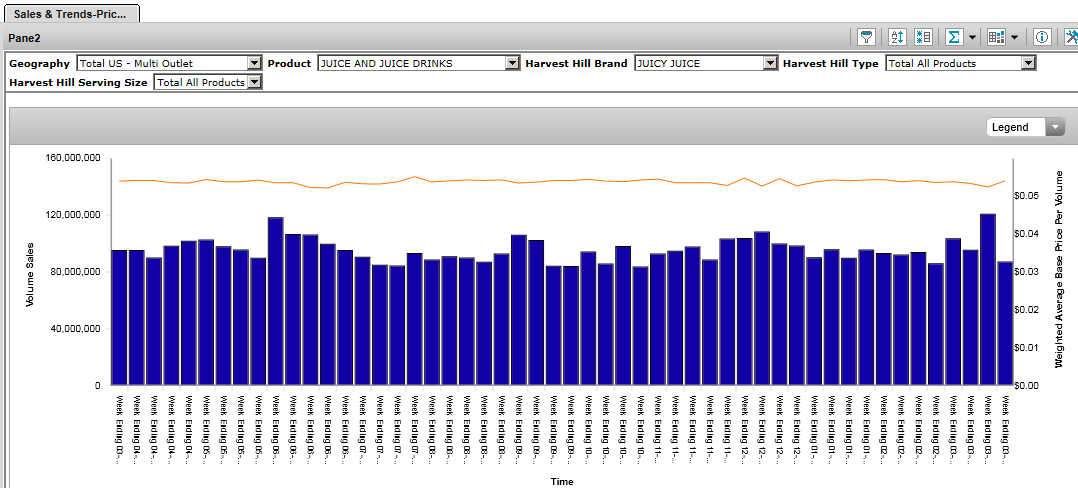Click the Volume Sales axis label
The width and height of the screenshot is (1078, 488).
click(x=30, y=272)
